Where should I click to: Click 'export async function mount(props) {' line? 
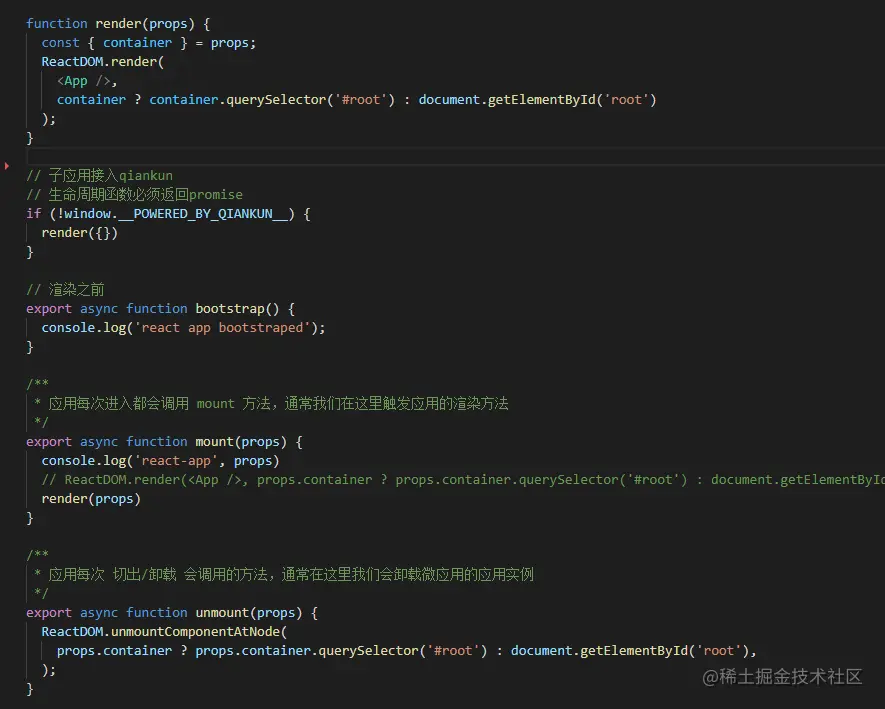tap(164, 441)
